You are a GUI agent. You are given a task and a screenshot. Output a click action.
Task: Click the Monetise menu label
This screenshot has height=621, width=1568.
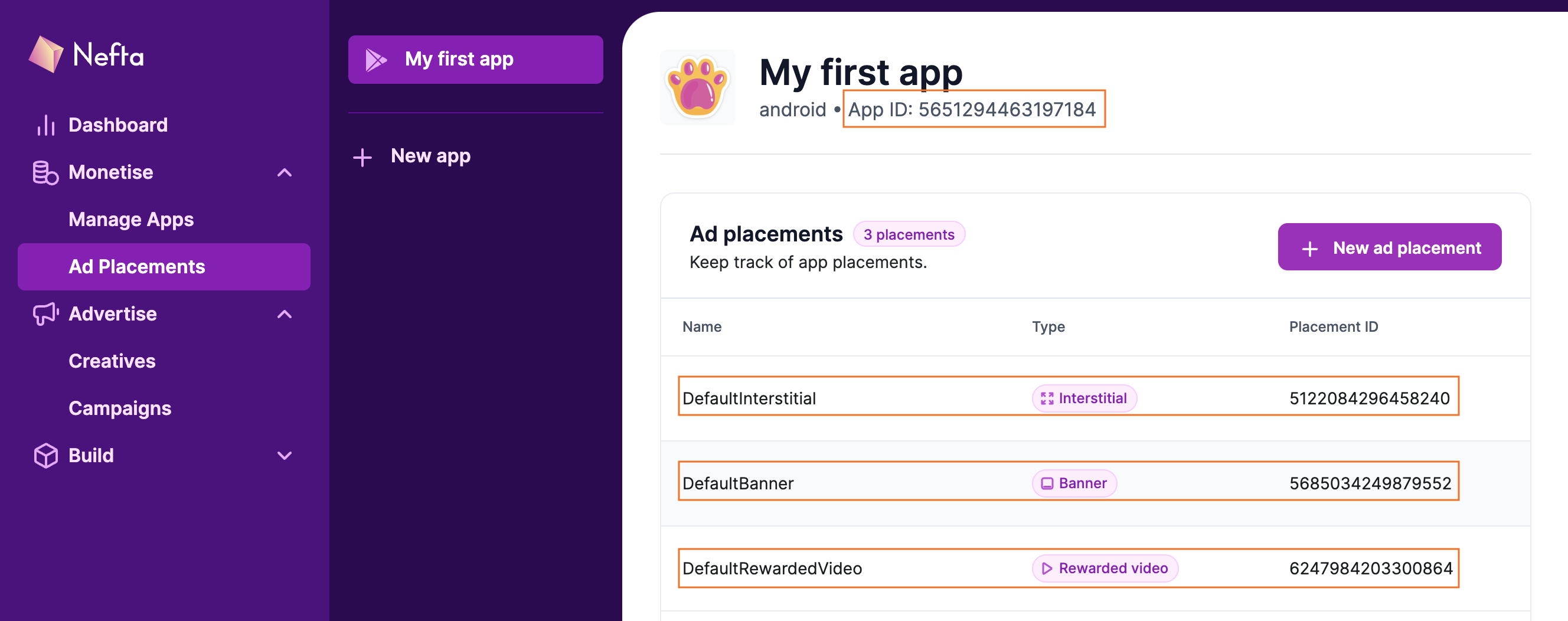pyautogui.click(x=111, y=172)
